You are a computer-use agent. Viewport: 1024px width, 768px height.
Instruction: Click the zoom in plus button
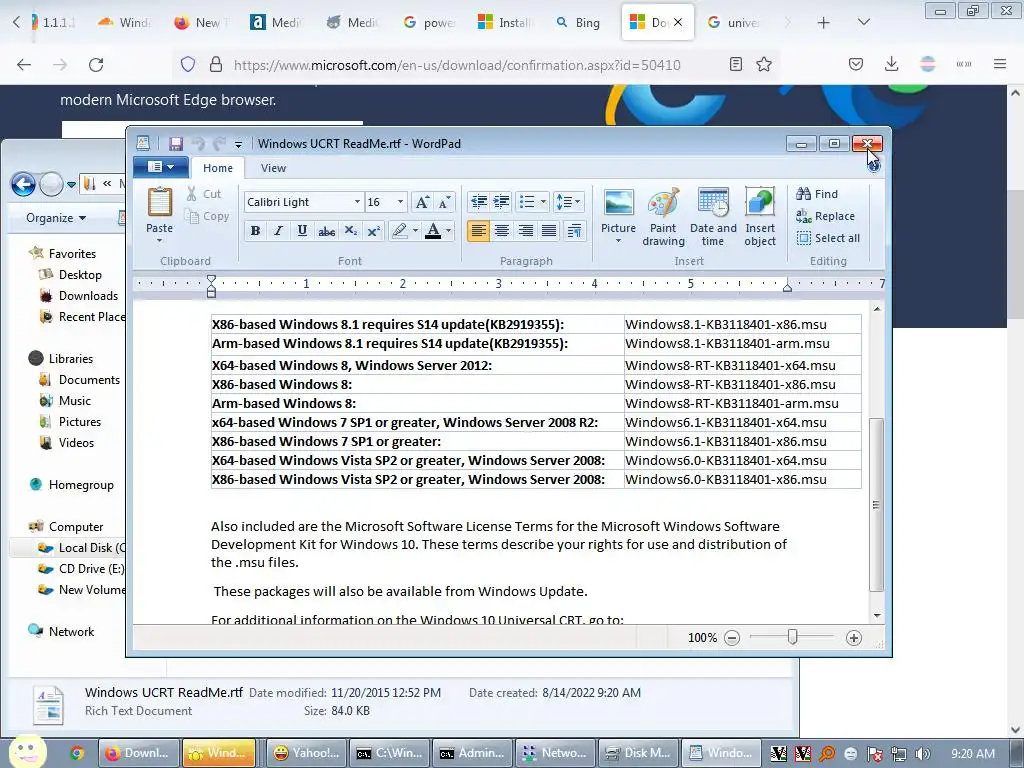(x=854, y=638)
